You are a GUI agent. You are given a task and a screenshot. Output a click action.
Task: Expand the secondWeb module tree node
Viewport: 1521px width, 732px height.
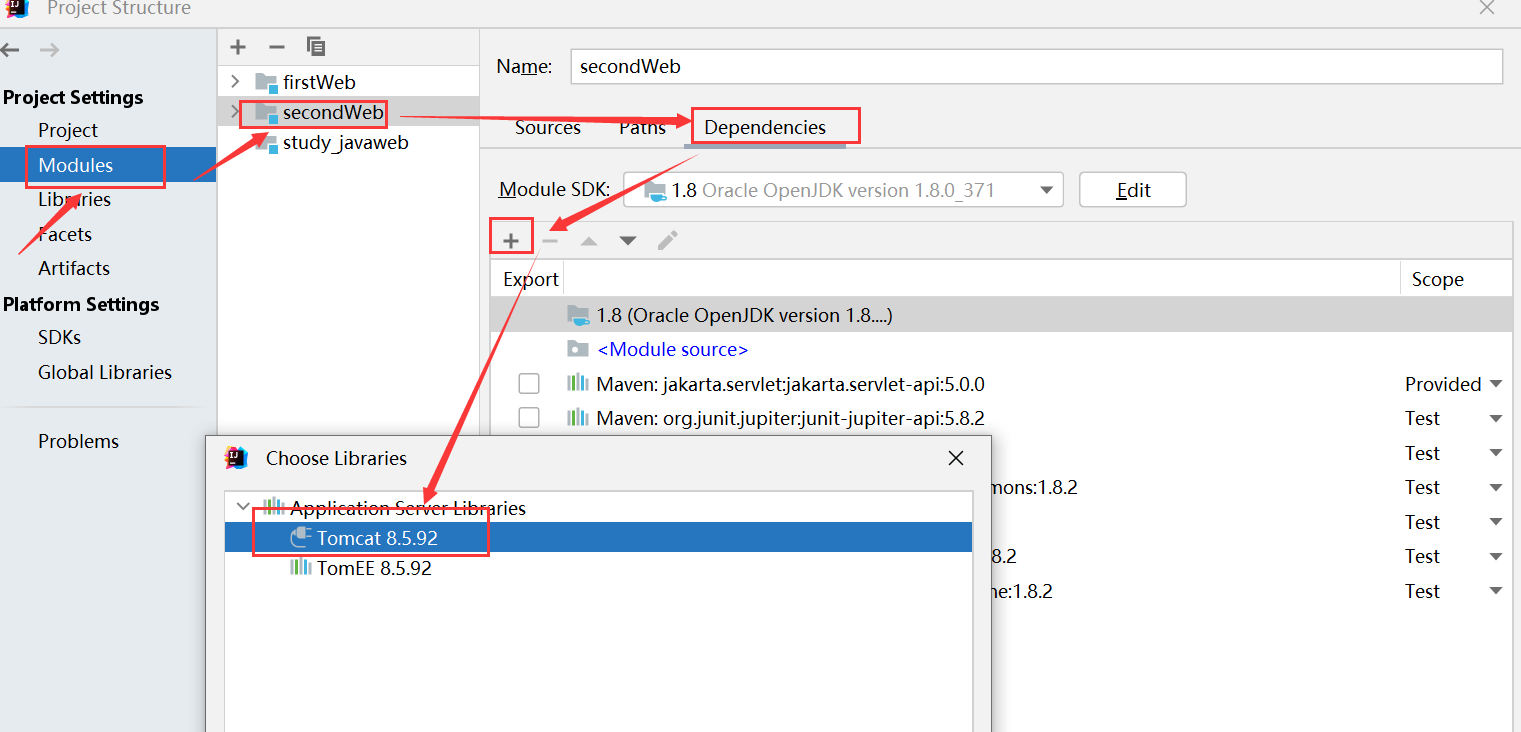235,112
